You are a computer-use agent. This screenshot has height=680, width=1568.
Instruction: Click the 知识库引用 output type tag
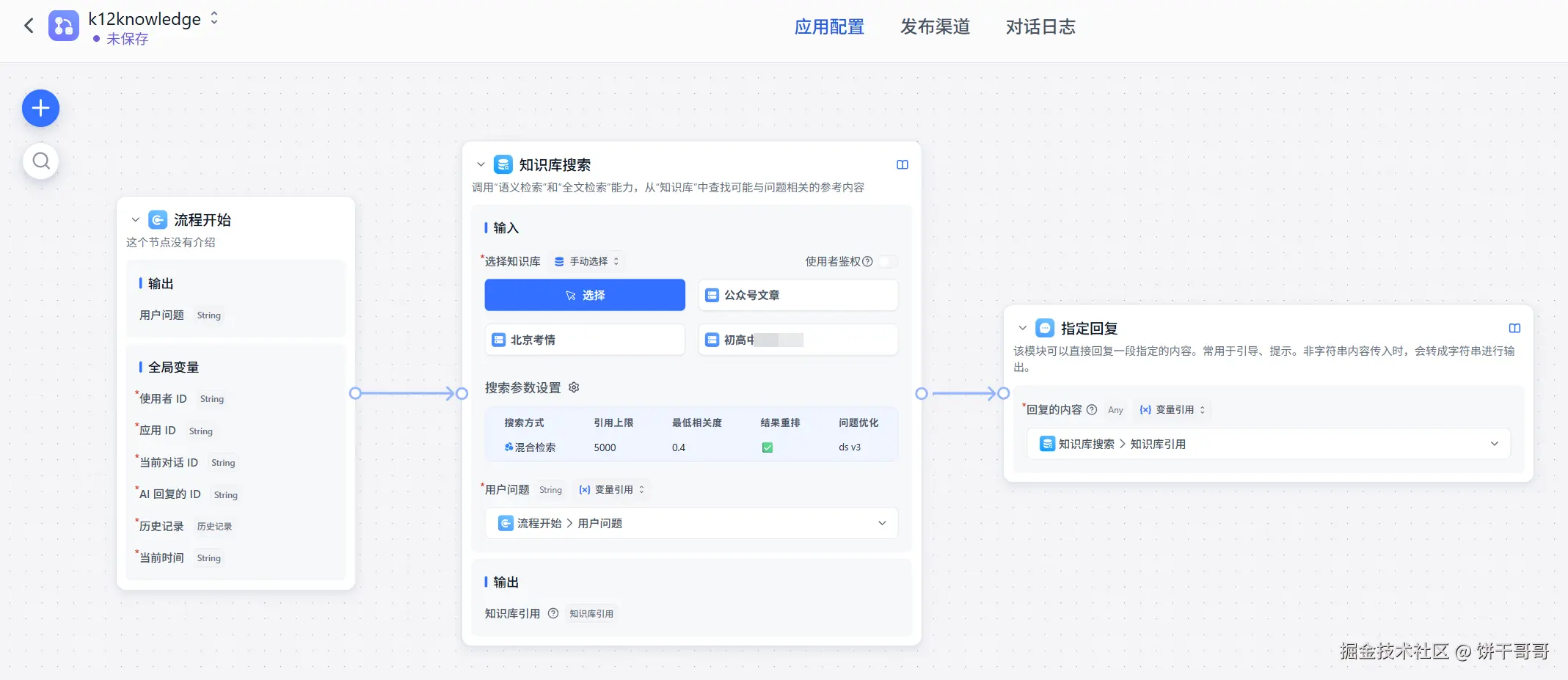click(x=591, y=614)
